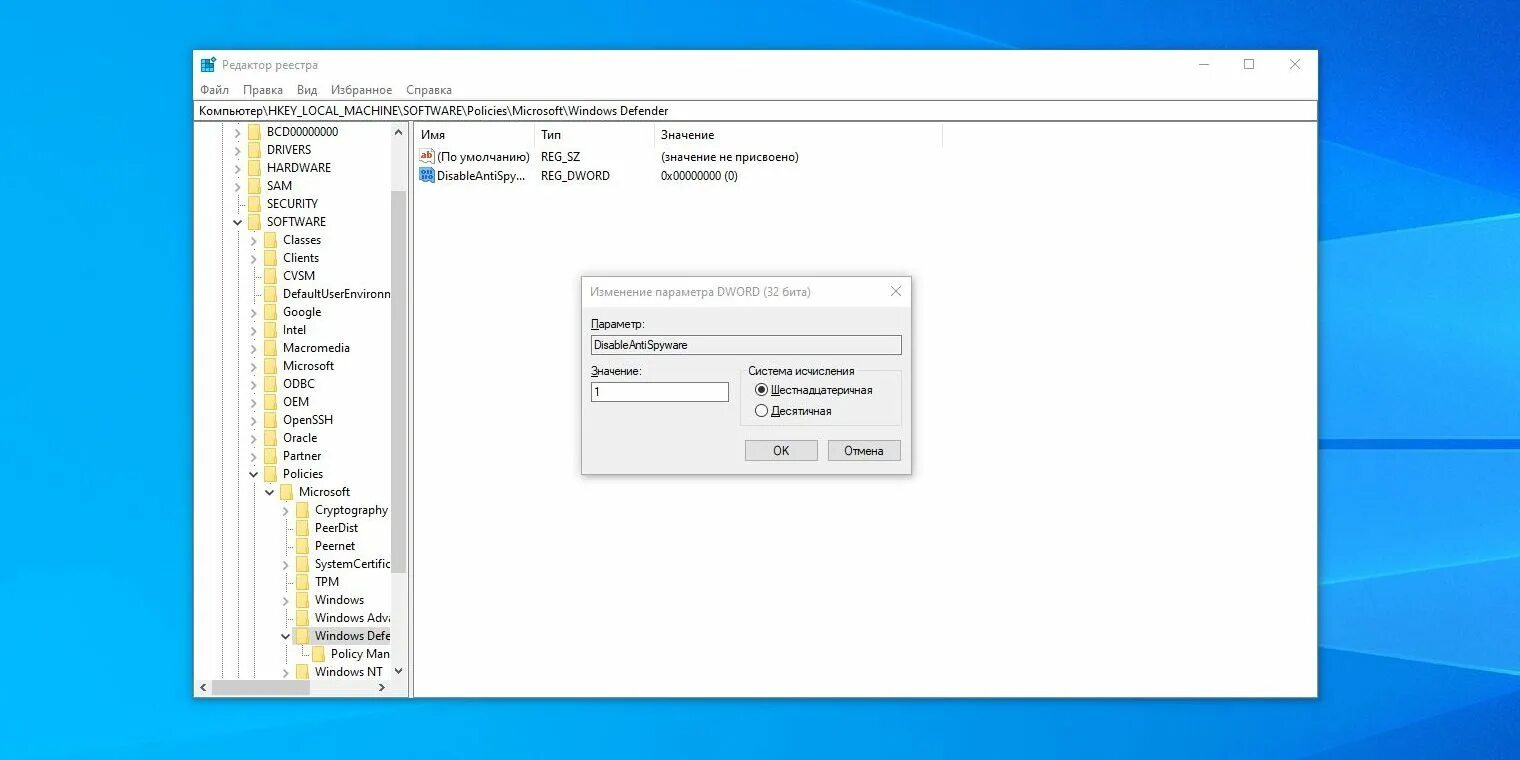Screen dimensions: 1520x760
Task: Close the DWORD edit dialog
Action: [x=896, y=292]
